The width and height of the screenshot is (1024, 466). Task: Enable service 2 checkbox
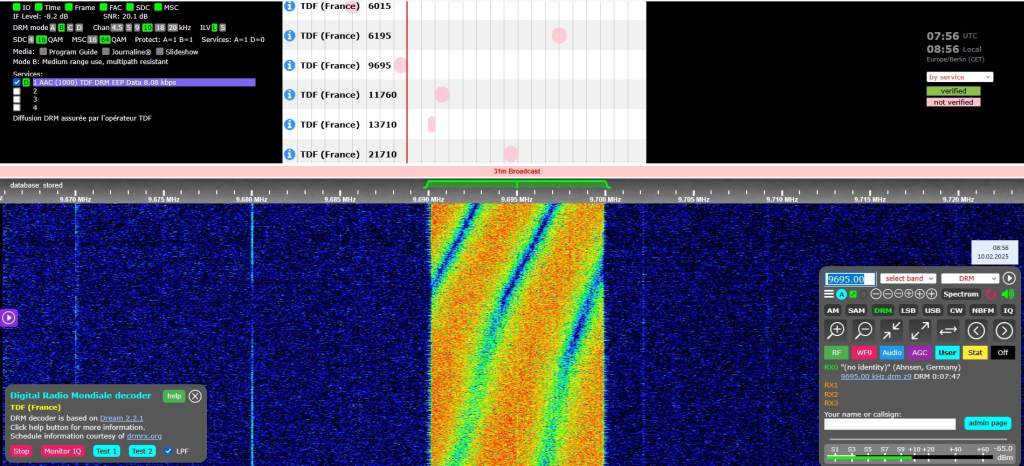pyautogui.click(x=17, y=91)
